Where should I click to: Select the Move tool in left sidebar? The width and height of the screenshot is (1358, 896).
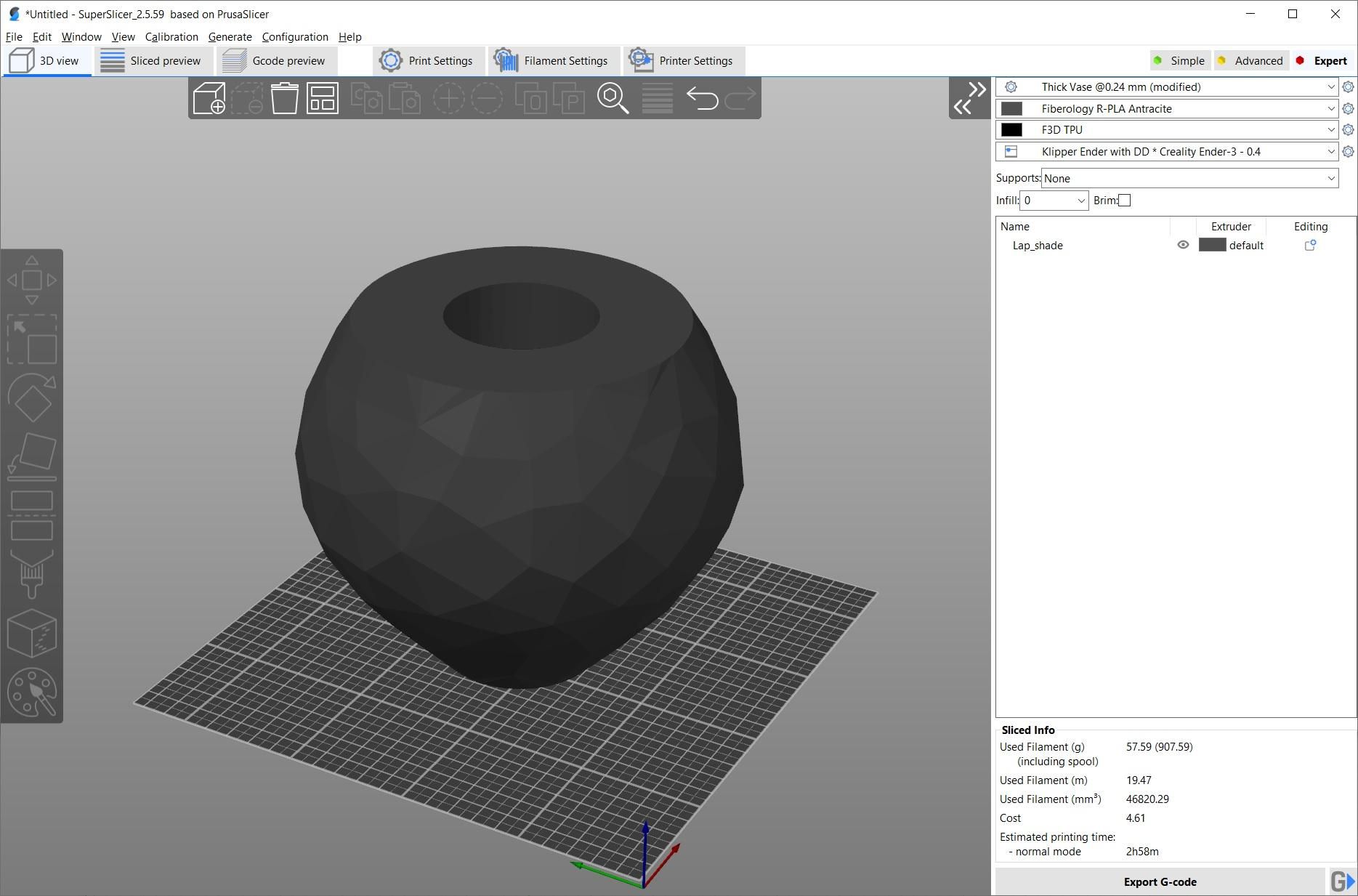32,279
